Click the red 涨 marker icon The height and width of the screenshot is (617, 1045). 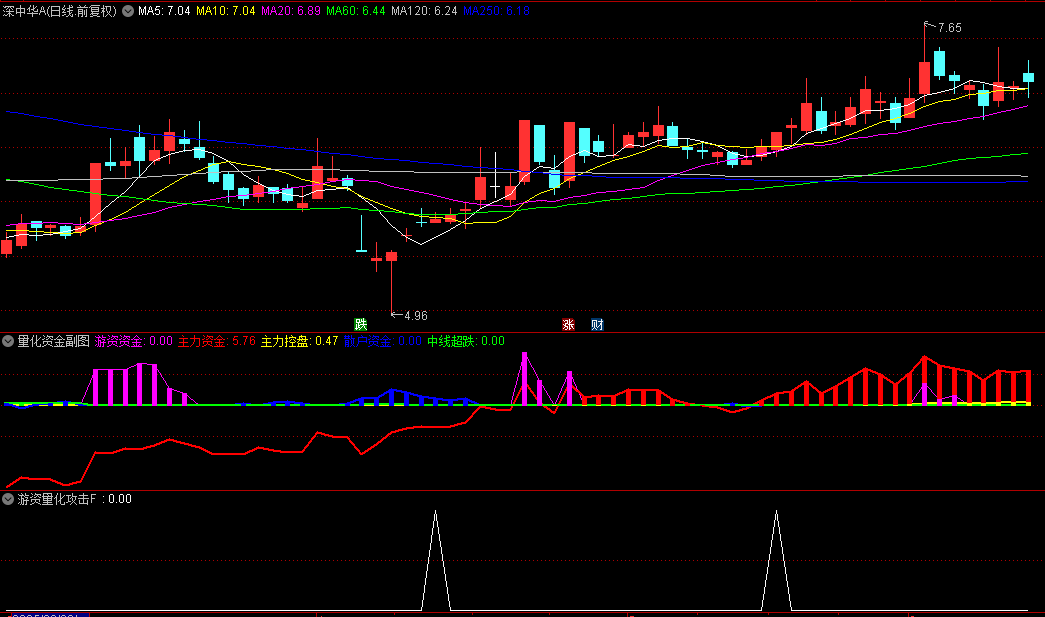[x=568, y=324]
